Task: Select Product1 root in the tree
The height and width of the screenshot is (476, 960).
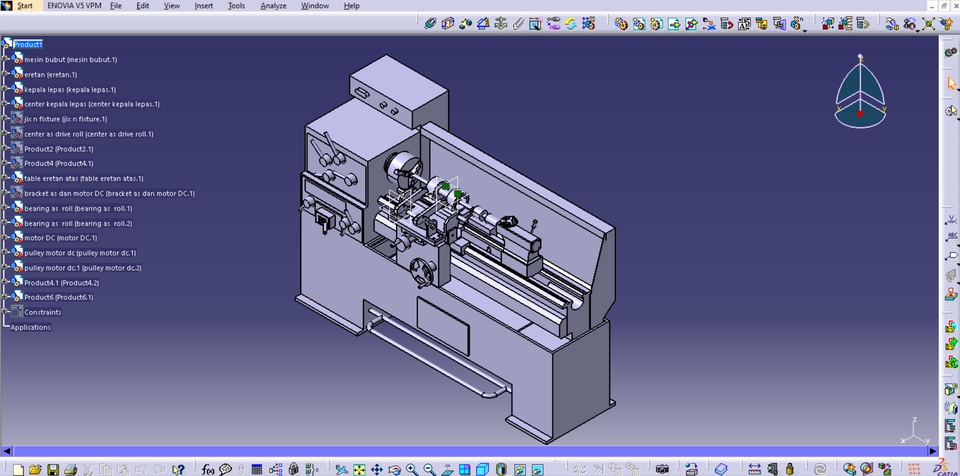Action: pyautogui.click(x=28, y=44)
